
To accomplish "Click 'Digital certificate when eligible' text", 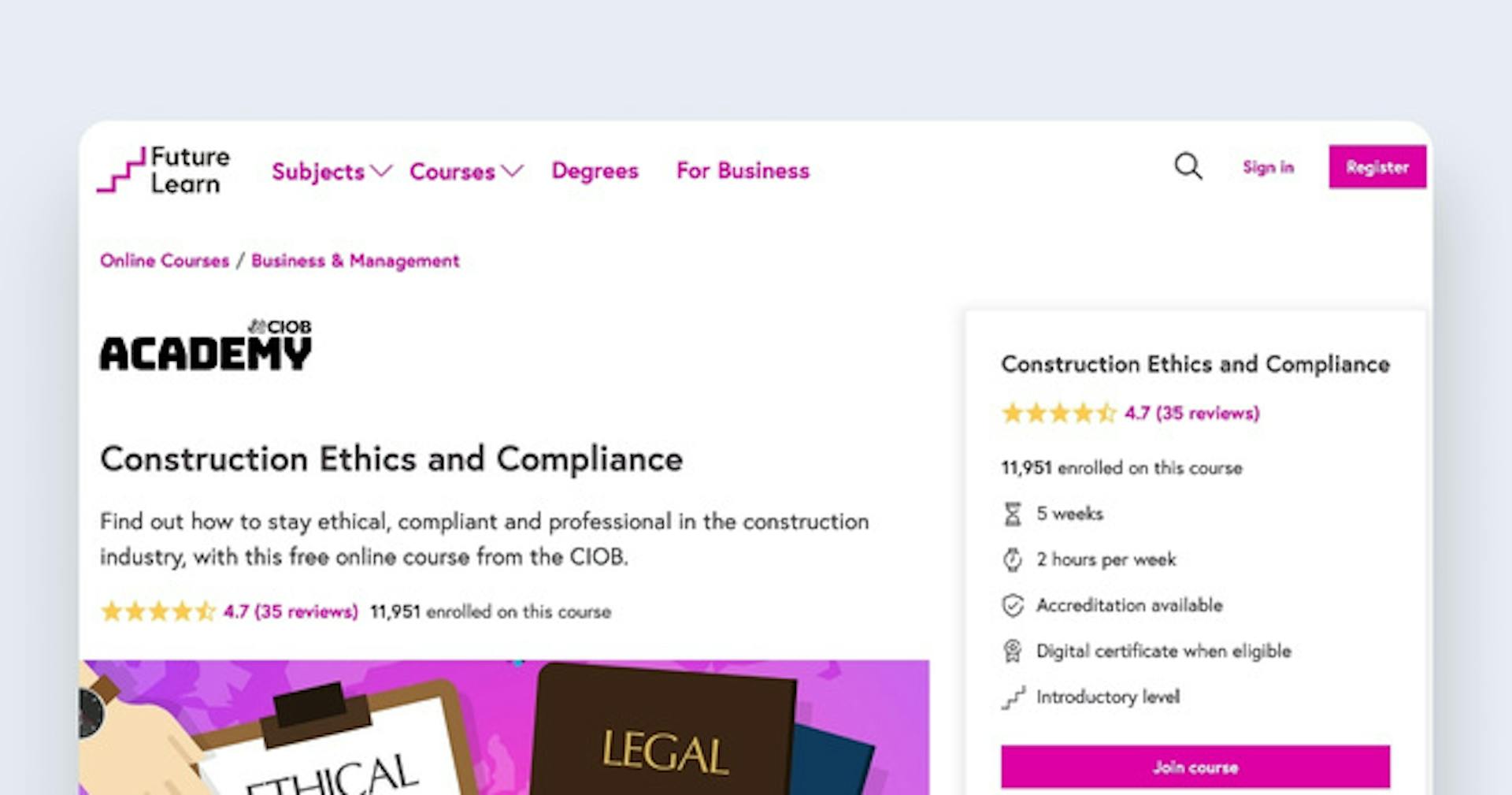I will (1164, 651).
